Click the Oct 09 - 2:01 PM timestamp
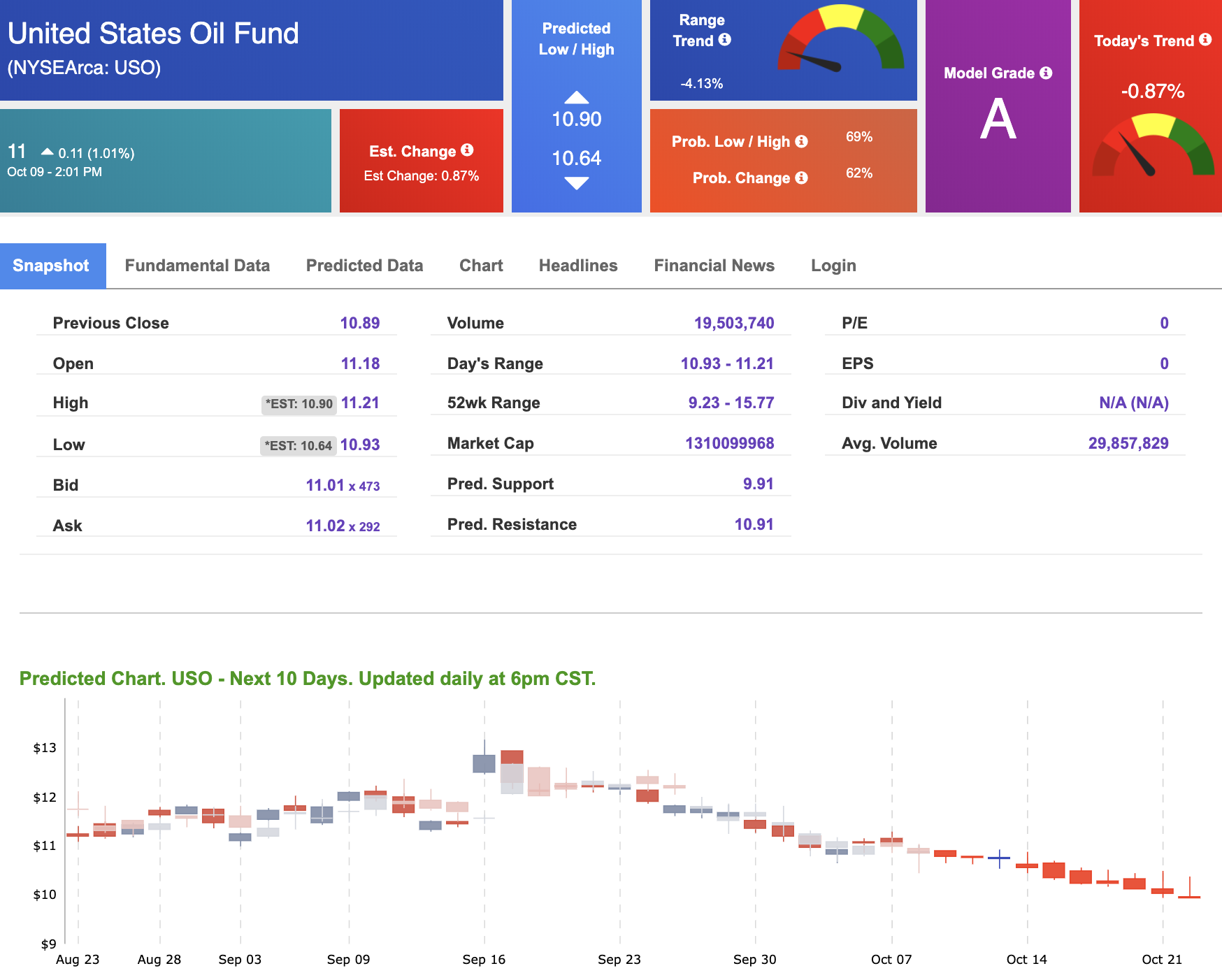Screen dimensions: 1222x980 [55, 172]
